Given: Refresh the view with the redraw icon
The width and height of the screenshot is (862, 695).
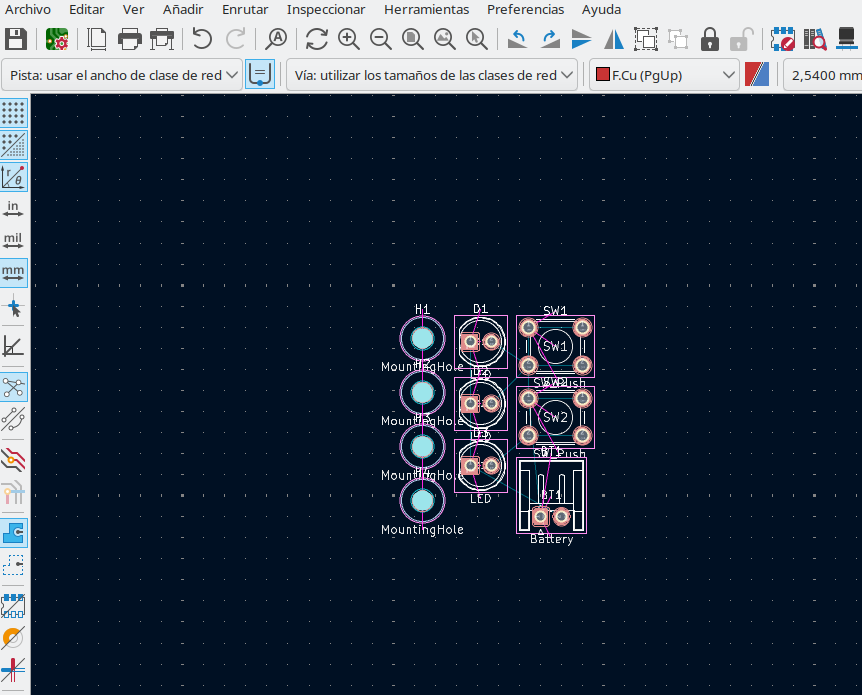Looking at the screenshot, I should (317, 40).
